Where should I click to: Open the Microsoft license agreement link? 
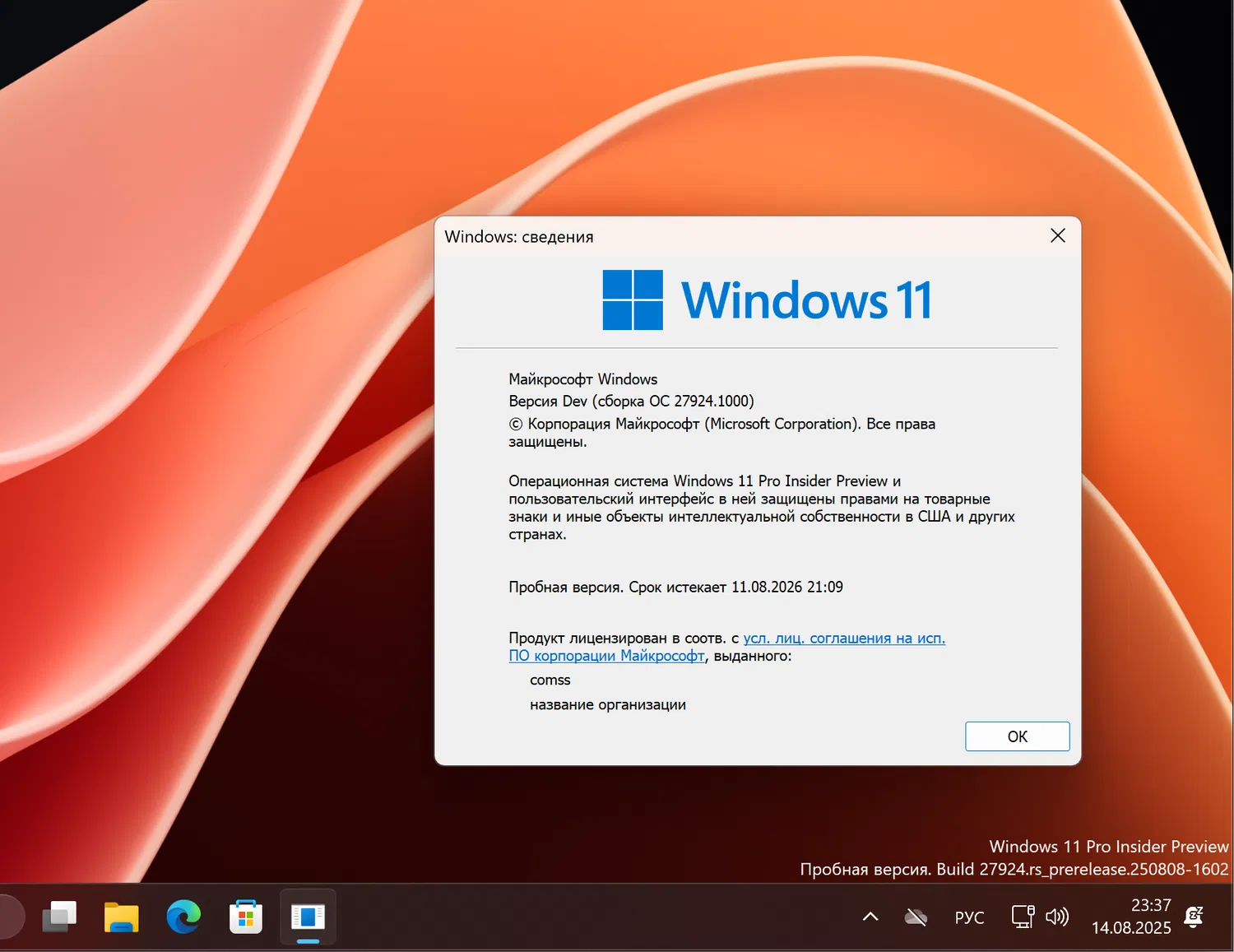click(843, 638)
